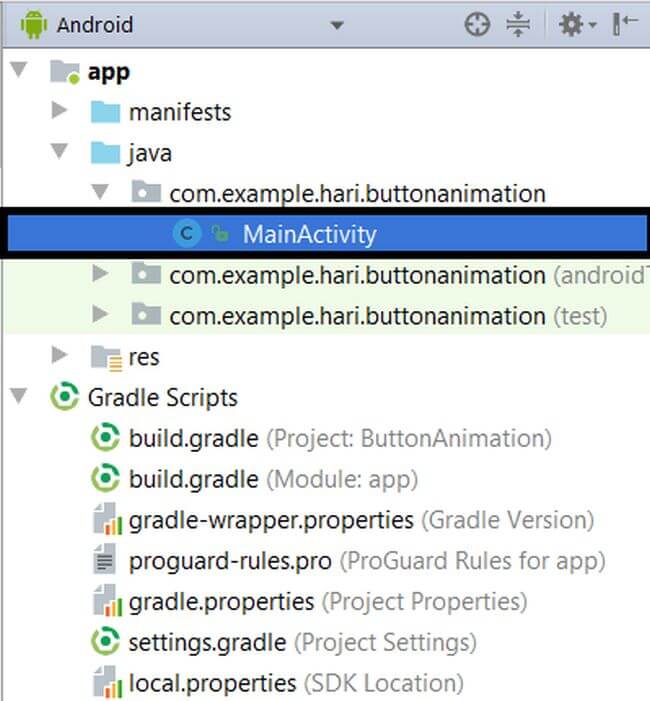Click the settings.gradle file icon
This screenshot has height=701, width=650.
coord(105,642)
